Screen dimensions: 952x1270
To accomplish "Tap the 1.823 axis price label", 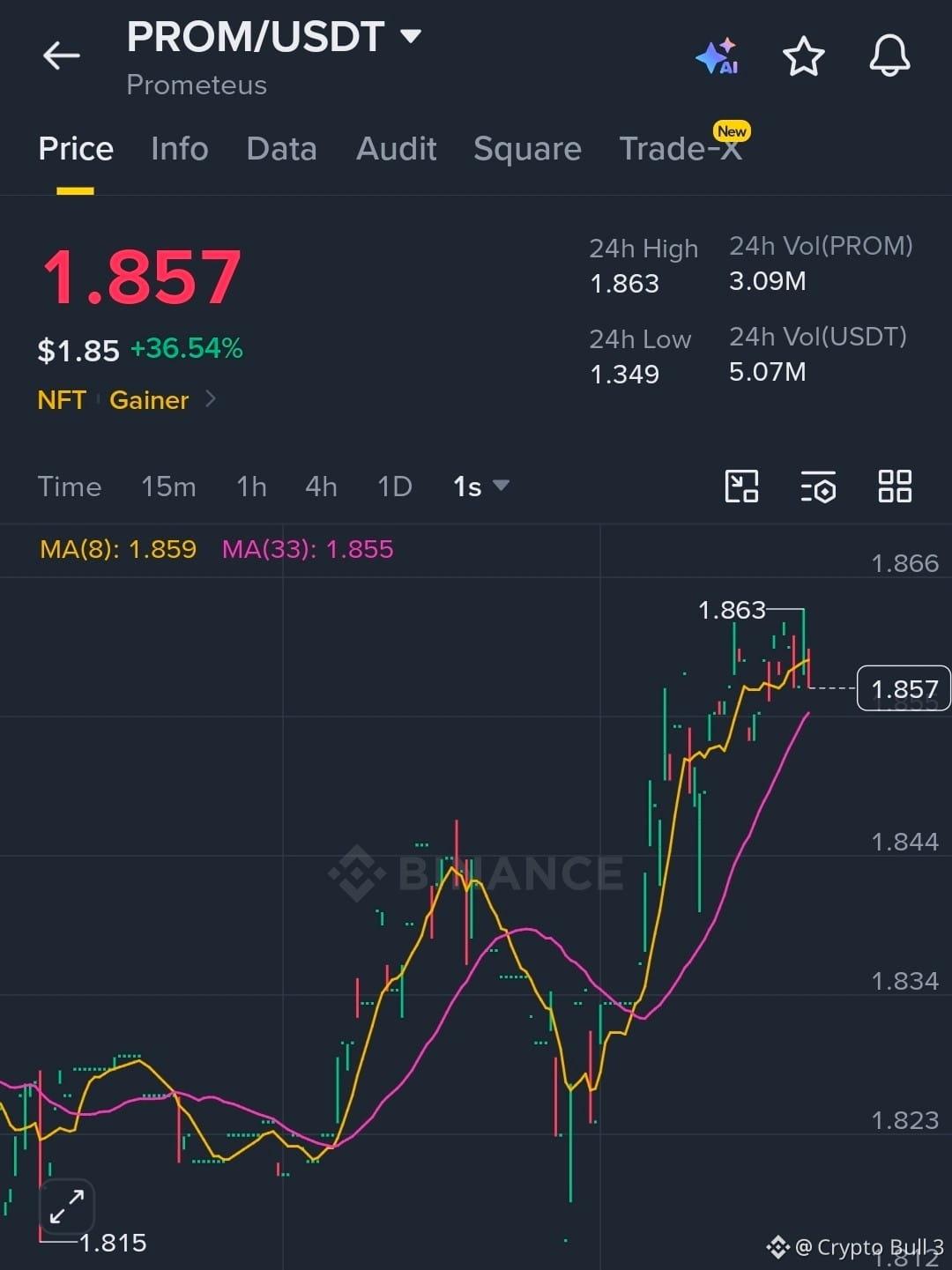I will coord(904,1120).
